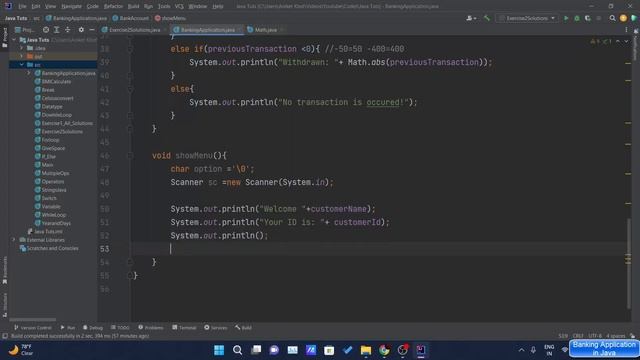Expand BankingApplication.java node in project tree
The height and width of the screenshot is (360, 640).
pyautogui.click(x=29, y=73)
